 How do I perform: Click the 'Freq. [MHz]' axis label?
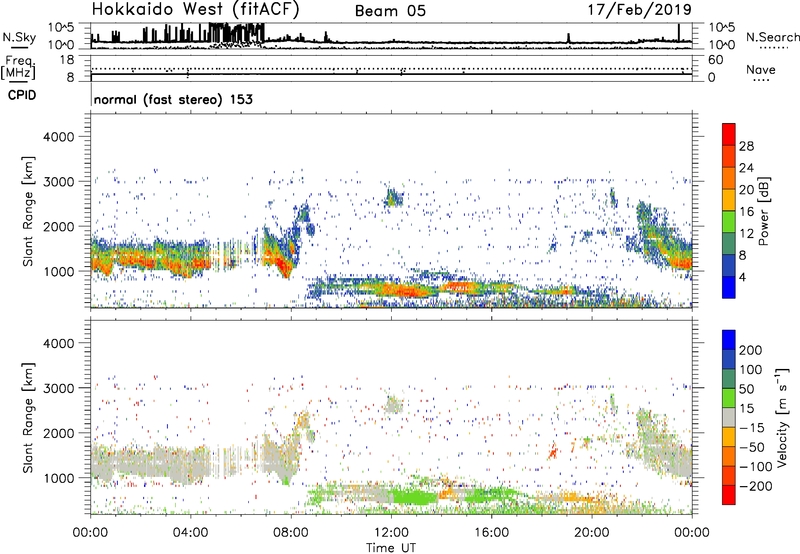pos(19,67)
